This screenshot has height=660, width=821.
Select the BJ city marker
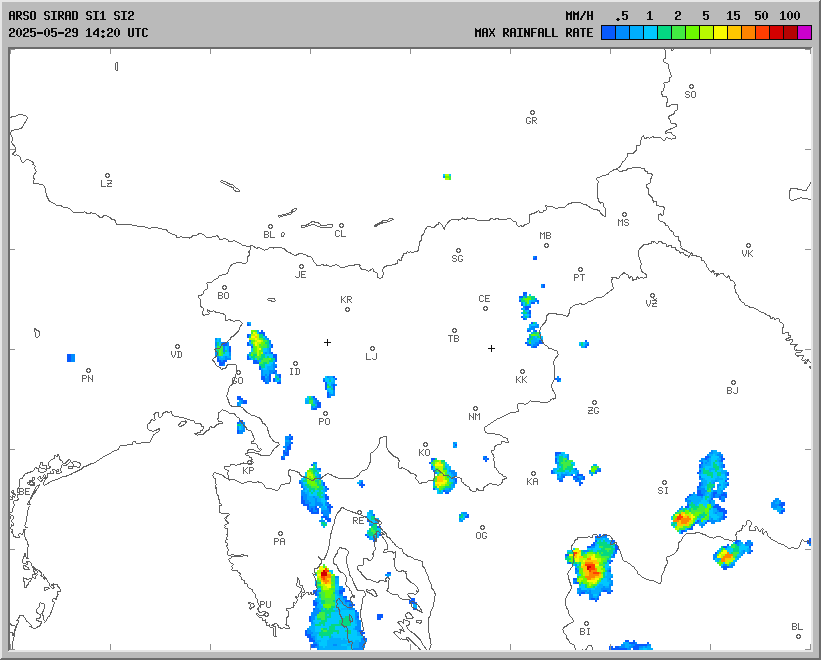[x=733, y=383]
